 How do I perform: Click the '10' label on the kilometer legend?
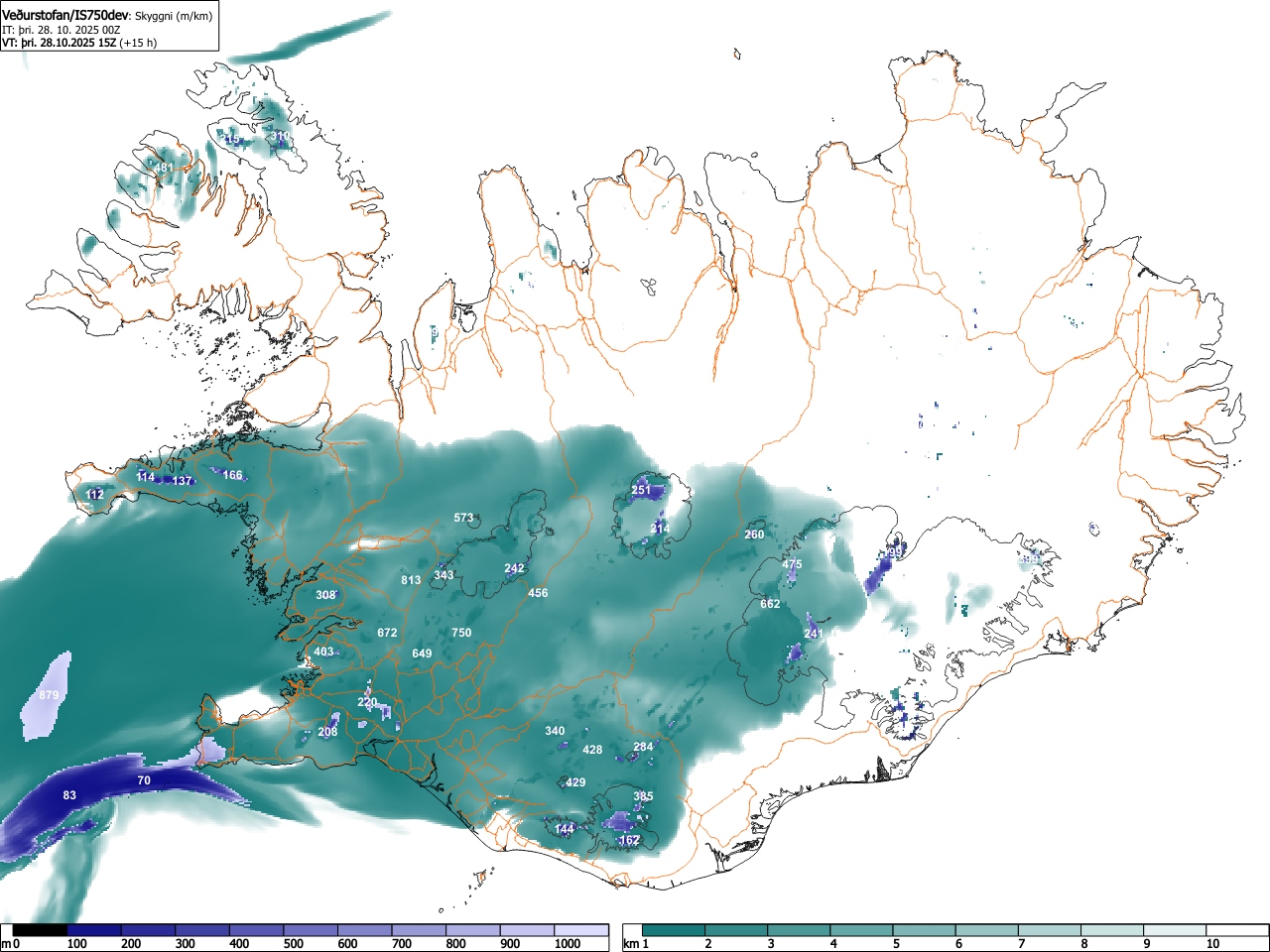tap(1211, 944)
